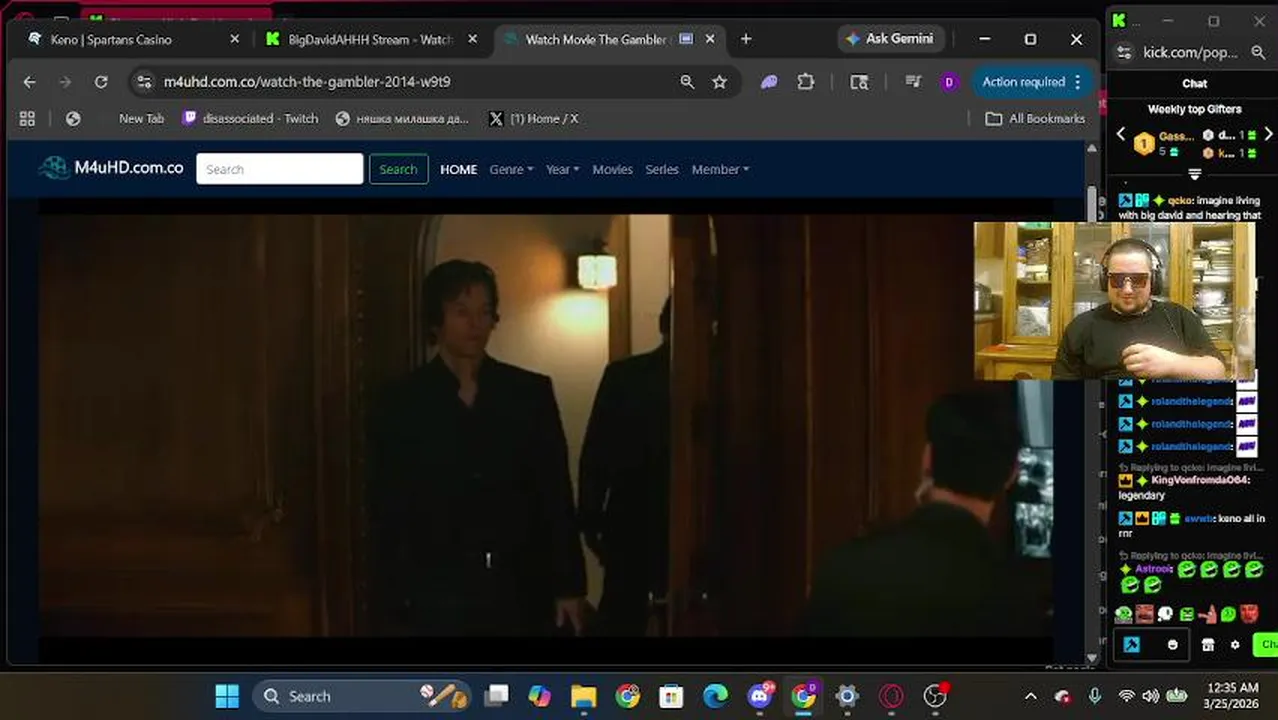Open Microsoft Edge from taskbar
This screenshot has height=720, width=1278.
coord(715,696)
